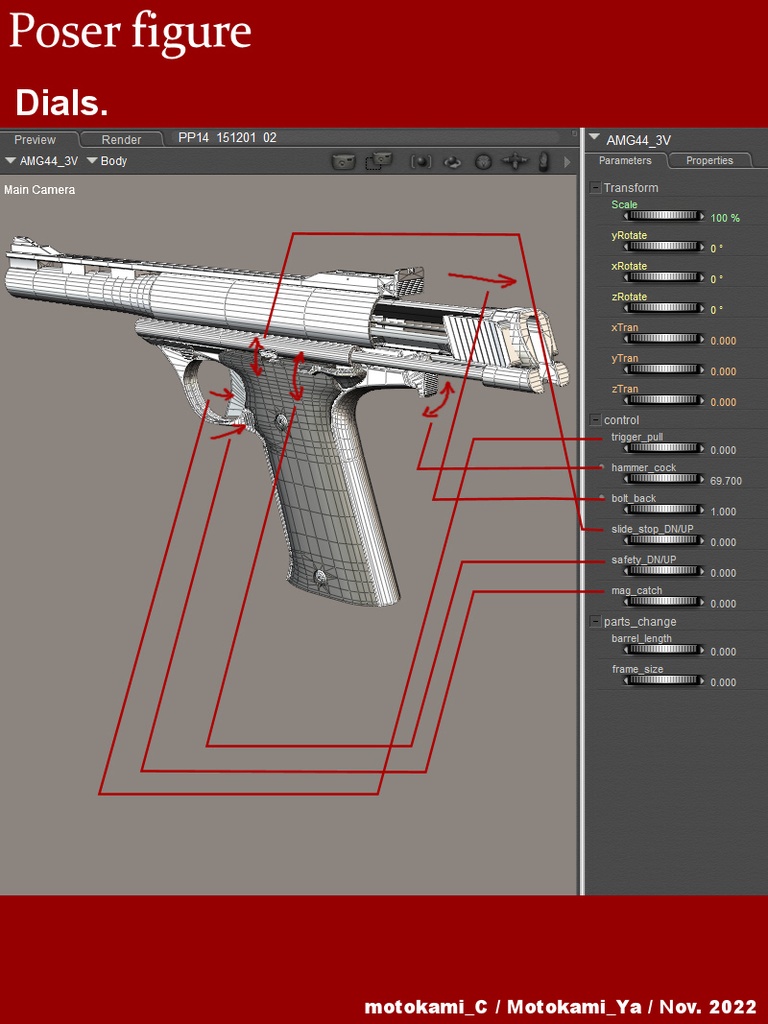Select the rotate trackball camera control

(452, 162)
